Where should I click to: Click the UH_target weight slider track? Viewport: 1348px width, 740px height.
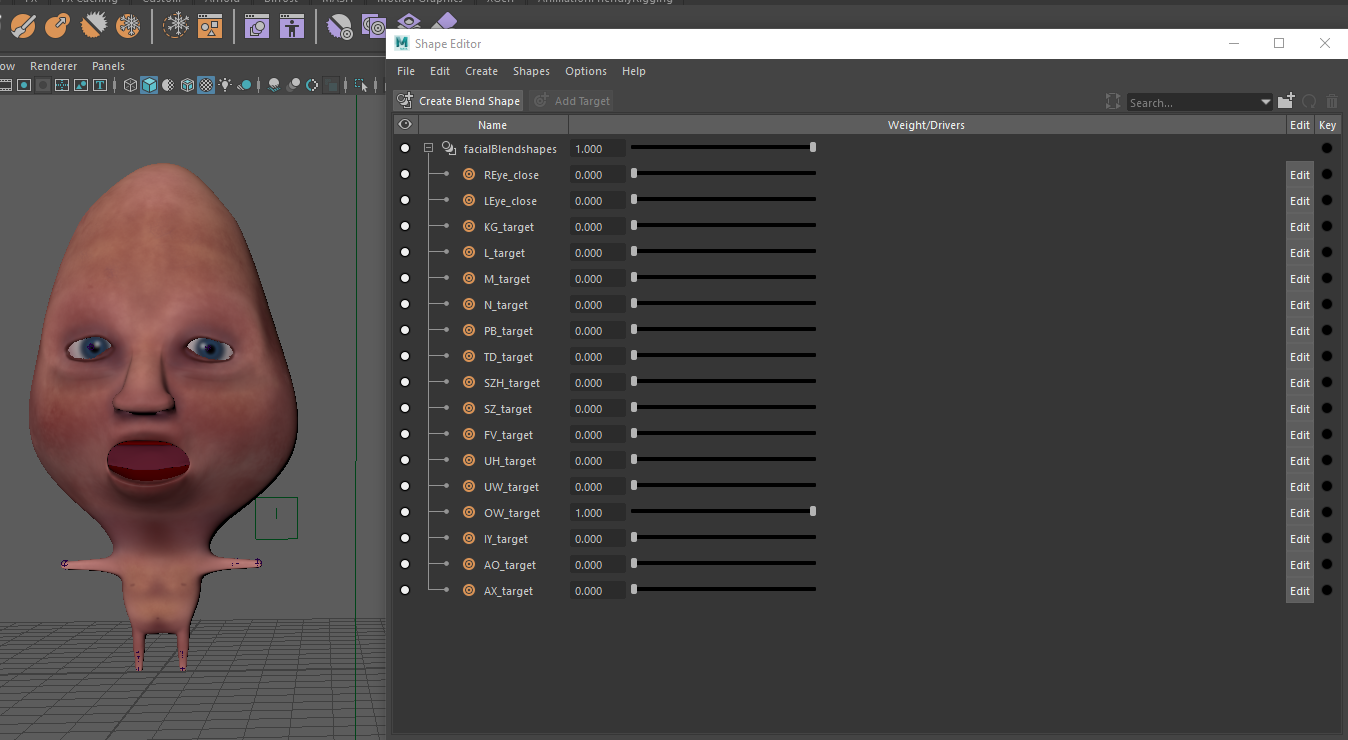(724, 460)
